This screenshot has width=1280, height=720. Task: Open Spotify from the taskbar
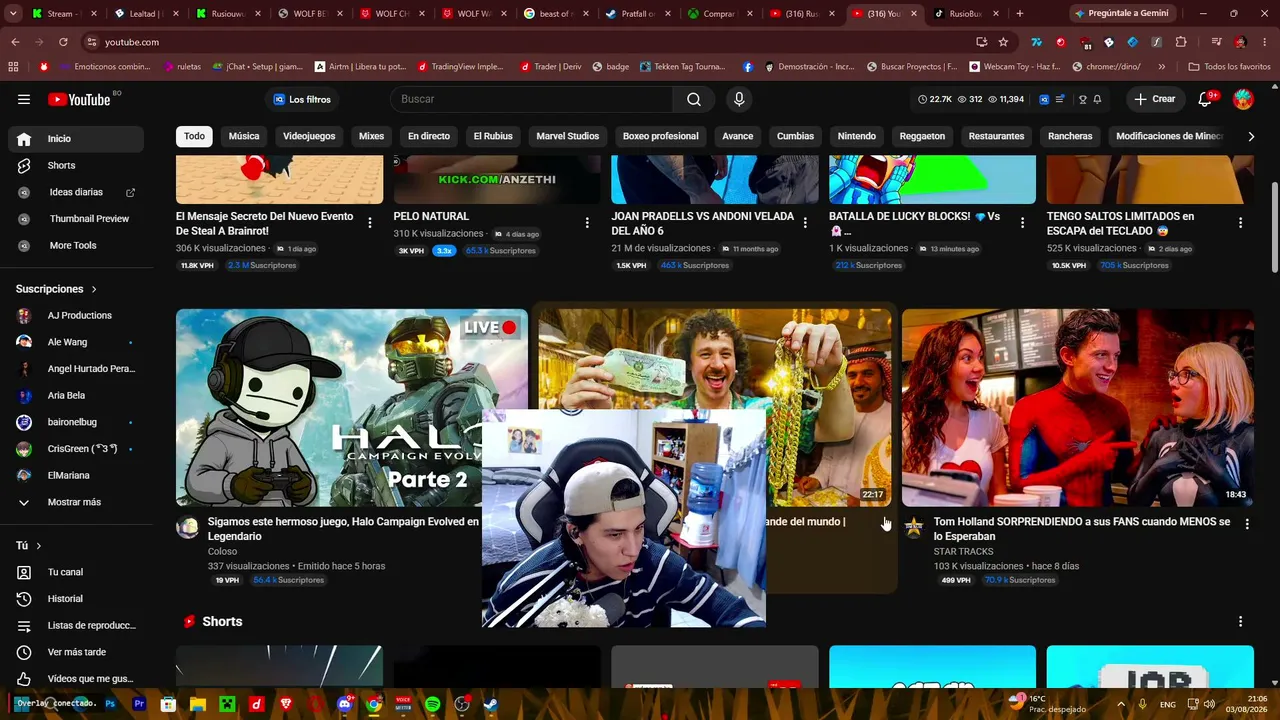[433, 704]
